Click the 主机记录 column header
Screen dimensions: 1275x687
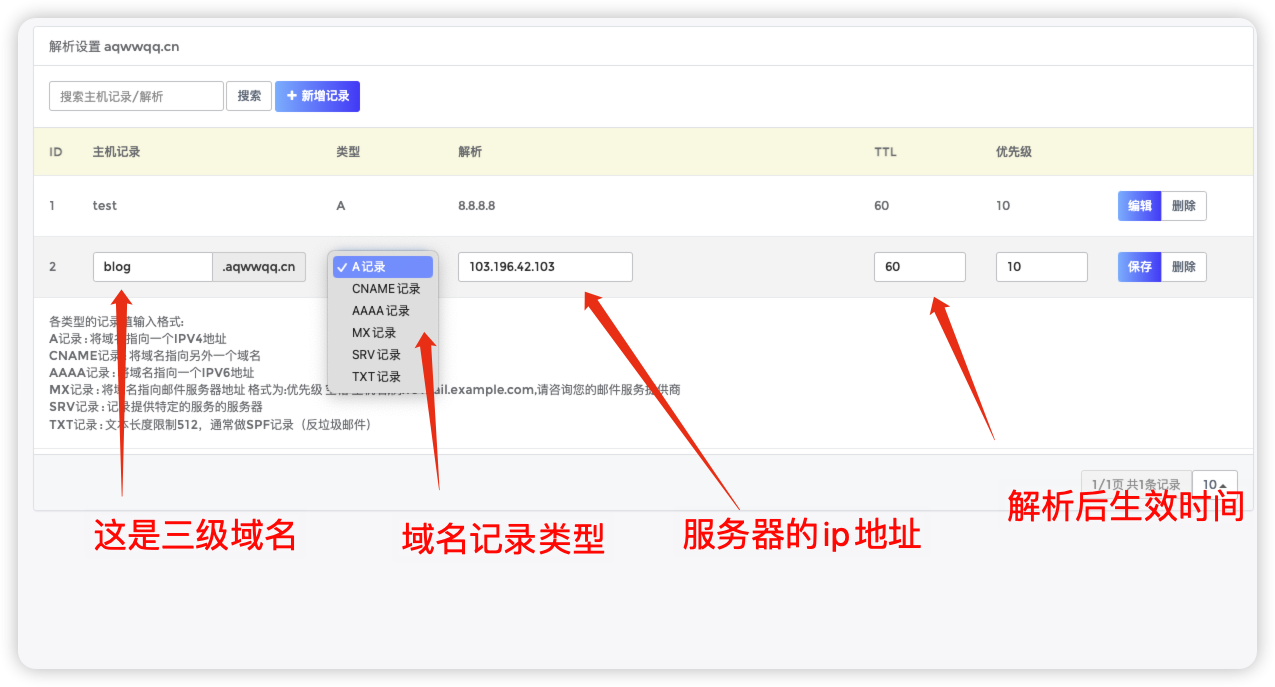pos(117,152)
